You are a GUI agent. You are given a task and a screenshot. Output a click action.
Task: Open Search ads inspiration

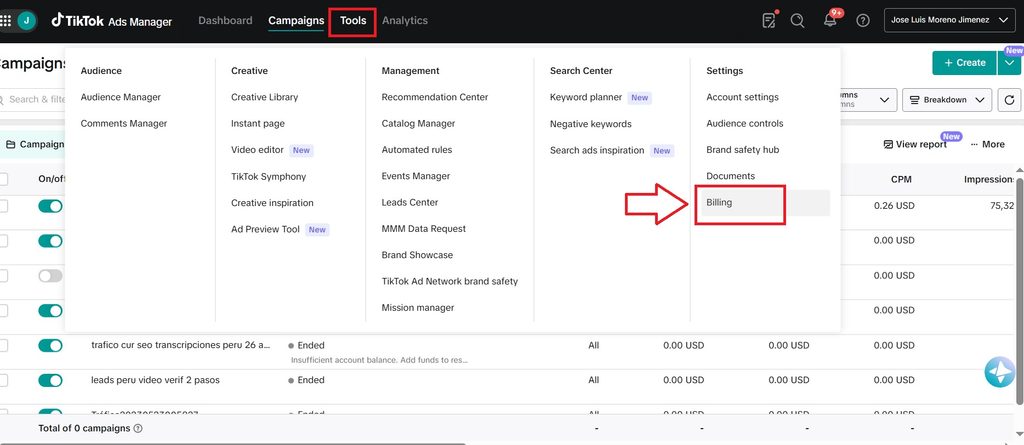(x=597, y=150)
